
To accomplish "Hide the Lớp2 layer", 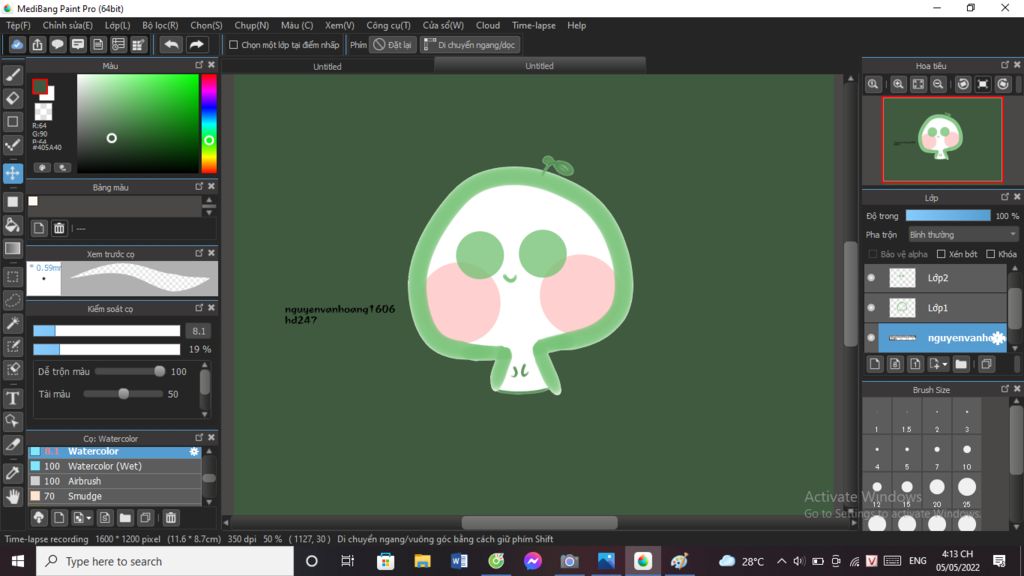I will (871, 278).
